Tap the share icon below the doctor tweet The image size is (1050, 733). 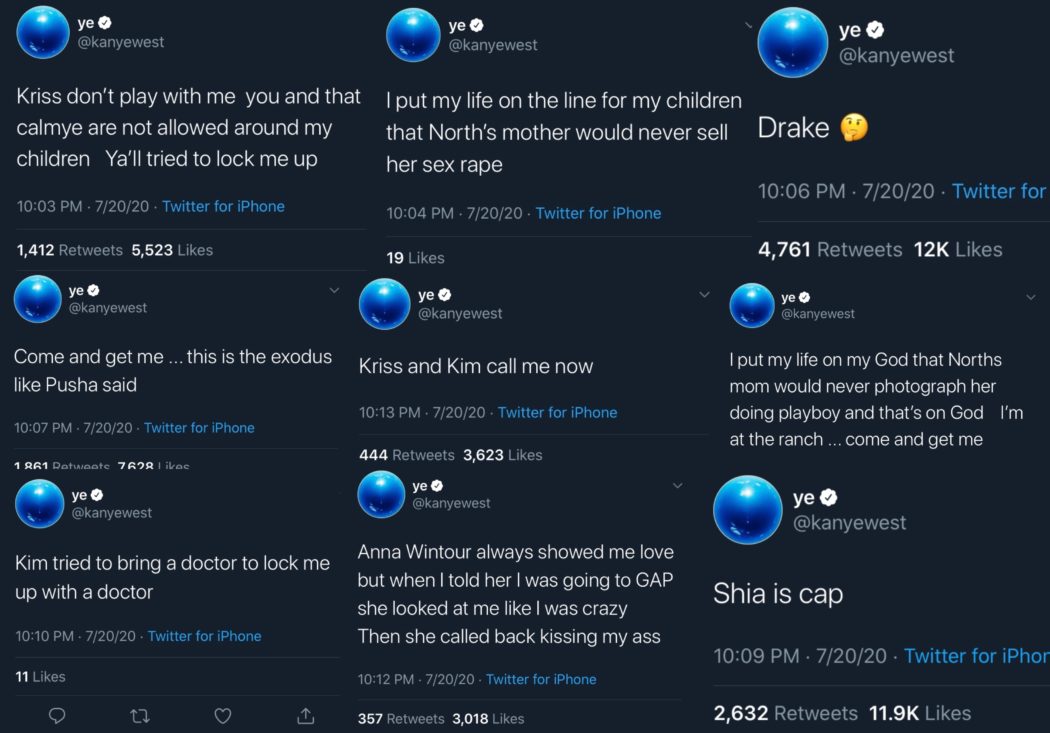[305, 715]
